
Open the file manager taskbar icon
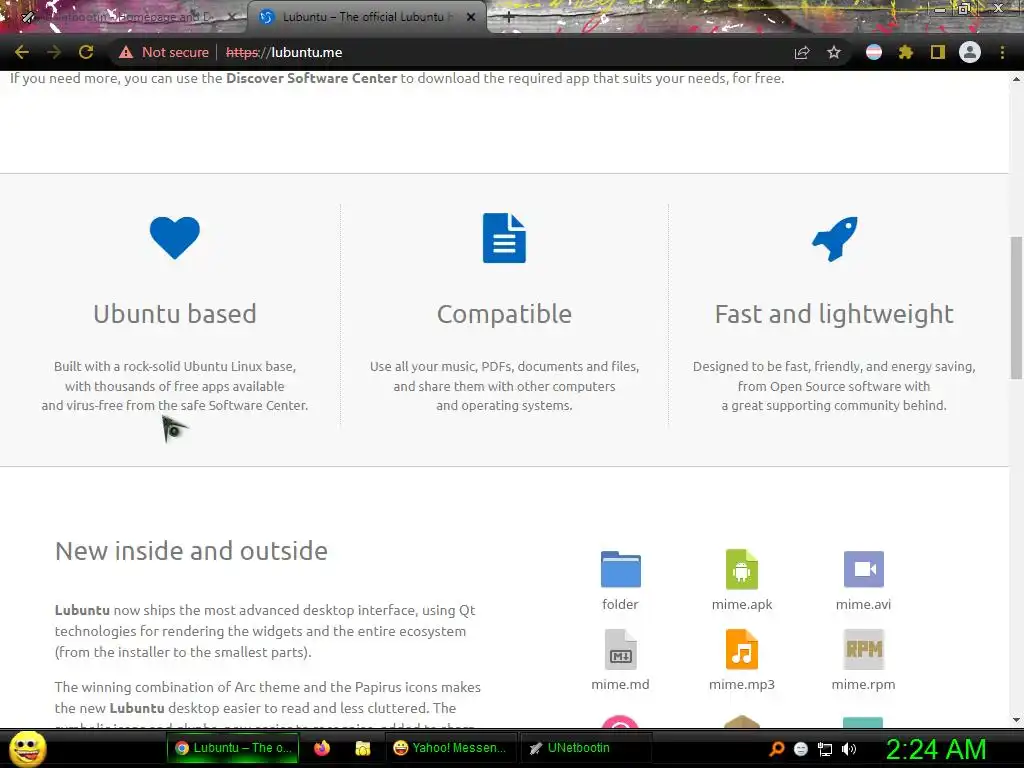click(362, 748)
